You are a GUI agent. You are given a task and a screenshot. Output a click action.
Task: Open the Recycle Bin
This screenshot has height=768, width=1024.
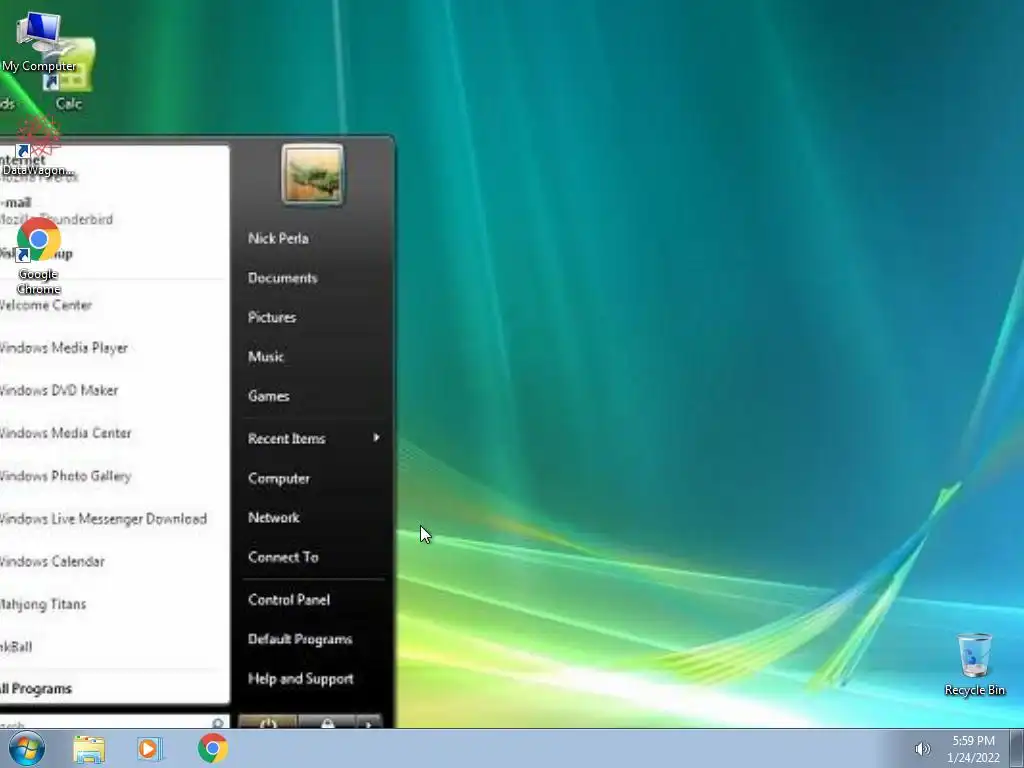974,664
